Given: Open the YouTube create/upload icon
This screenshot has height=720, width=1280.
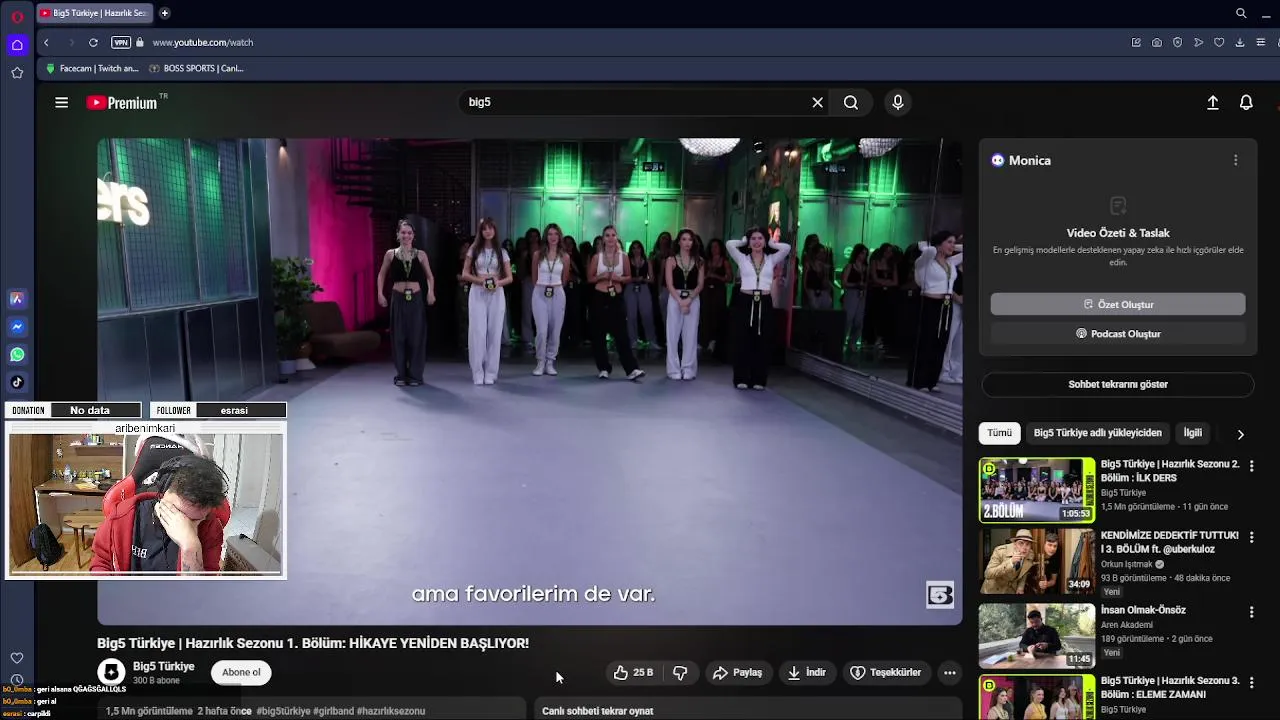Looking at the screenshot, I should [x=1213, y=102].
